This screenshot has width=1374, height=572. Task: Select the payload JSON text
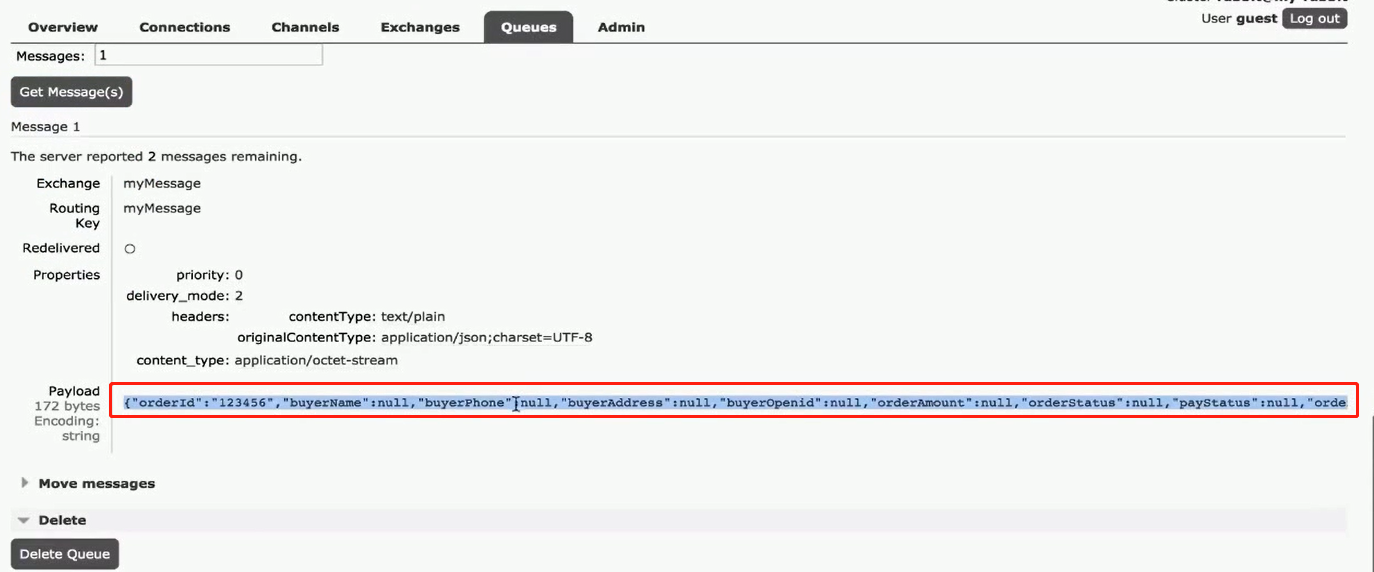point(735,403)
